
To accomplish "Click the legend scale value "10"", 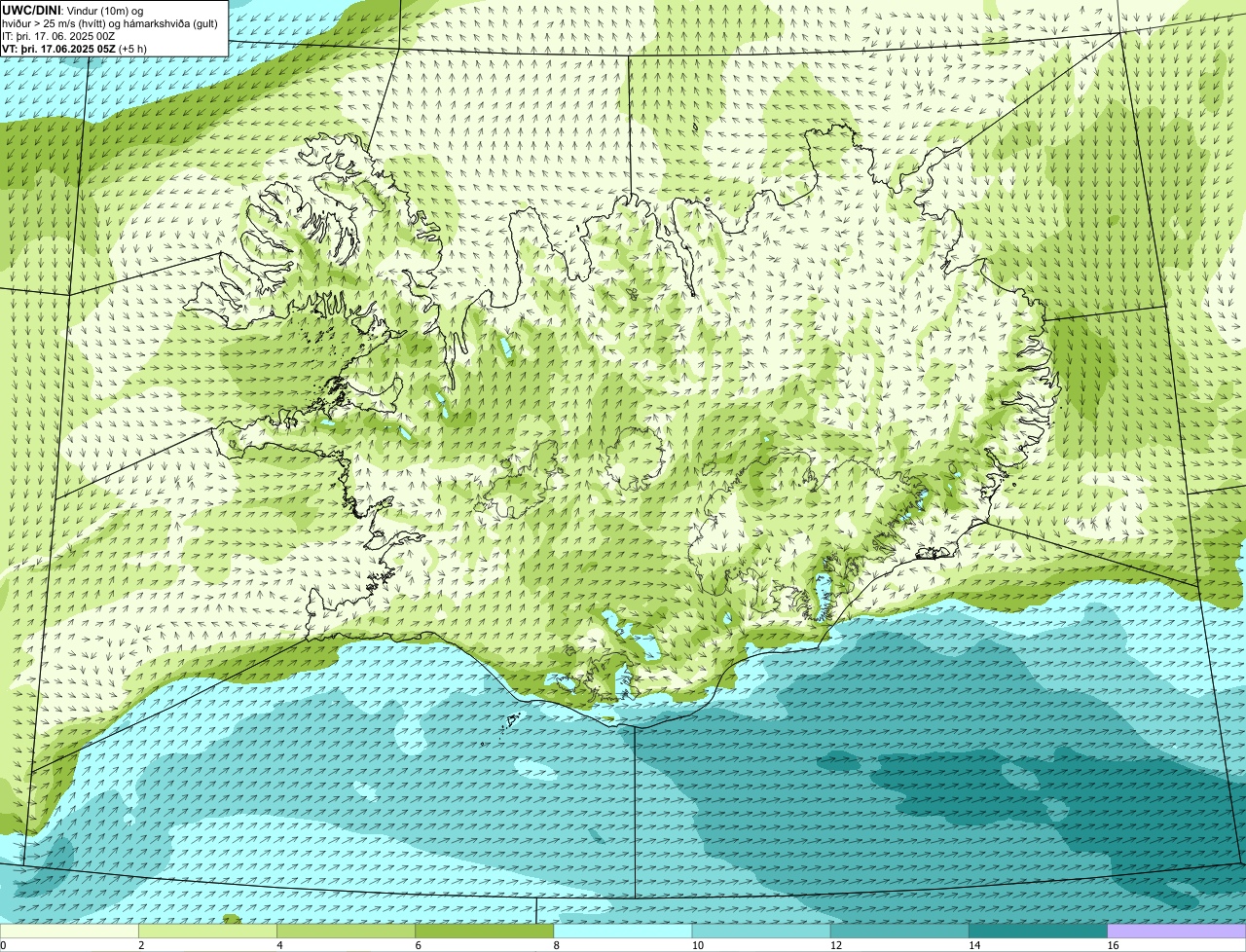I will 698,945.
